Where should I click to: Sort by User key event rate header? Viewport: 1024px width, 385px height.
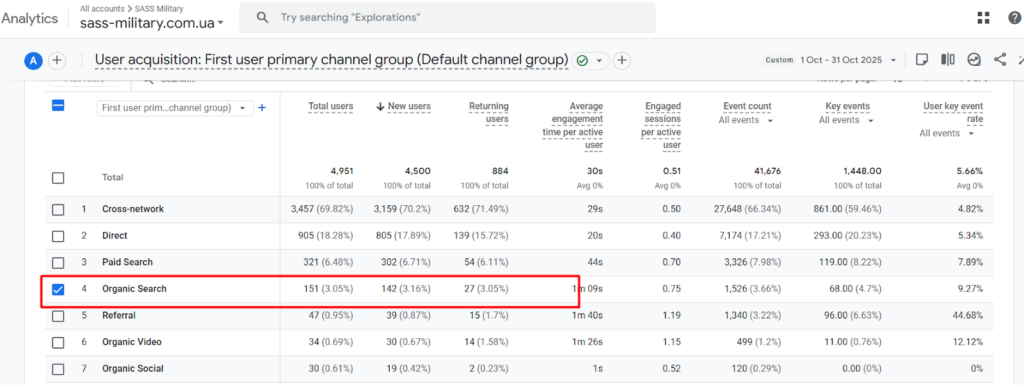pos(953,112)
